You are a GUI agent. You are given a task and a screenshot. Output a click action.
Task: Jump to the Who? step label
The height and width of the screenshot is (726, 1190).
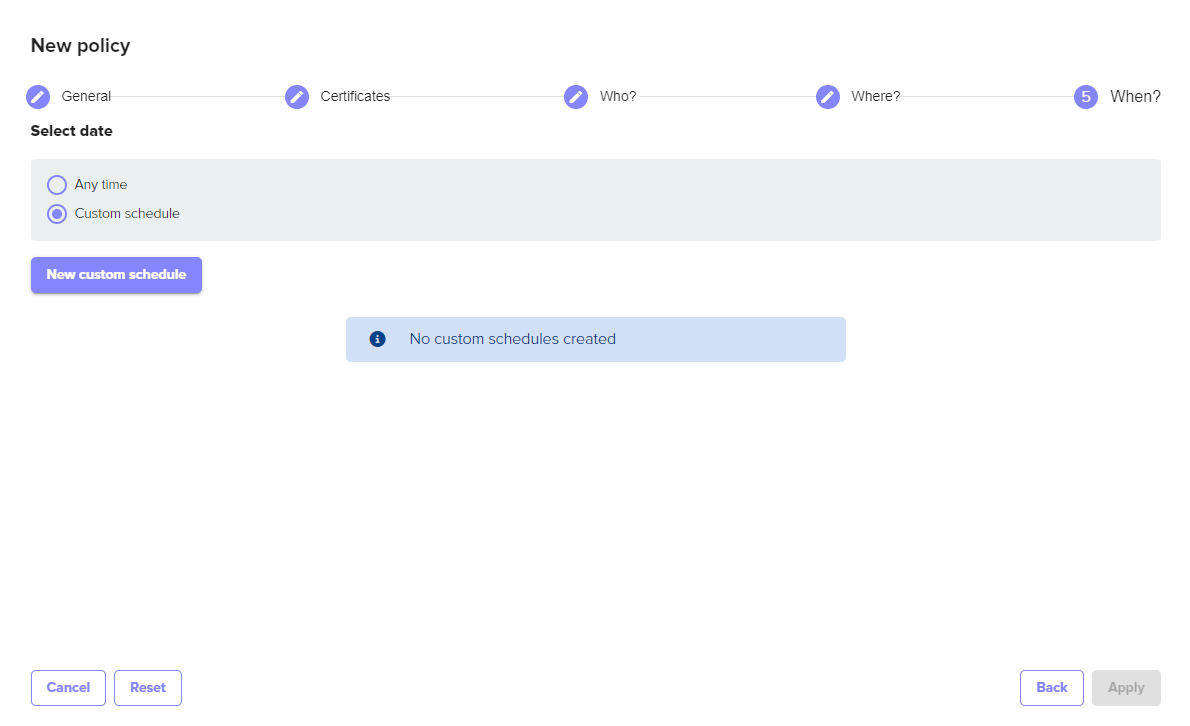(618, 97)
